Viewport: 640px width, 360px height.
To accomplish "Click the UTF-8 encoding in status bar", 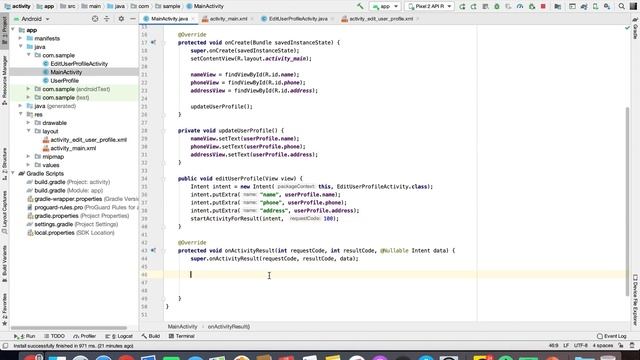I will pos(580,346).
